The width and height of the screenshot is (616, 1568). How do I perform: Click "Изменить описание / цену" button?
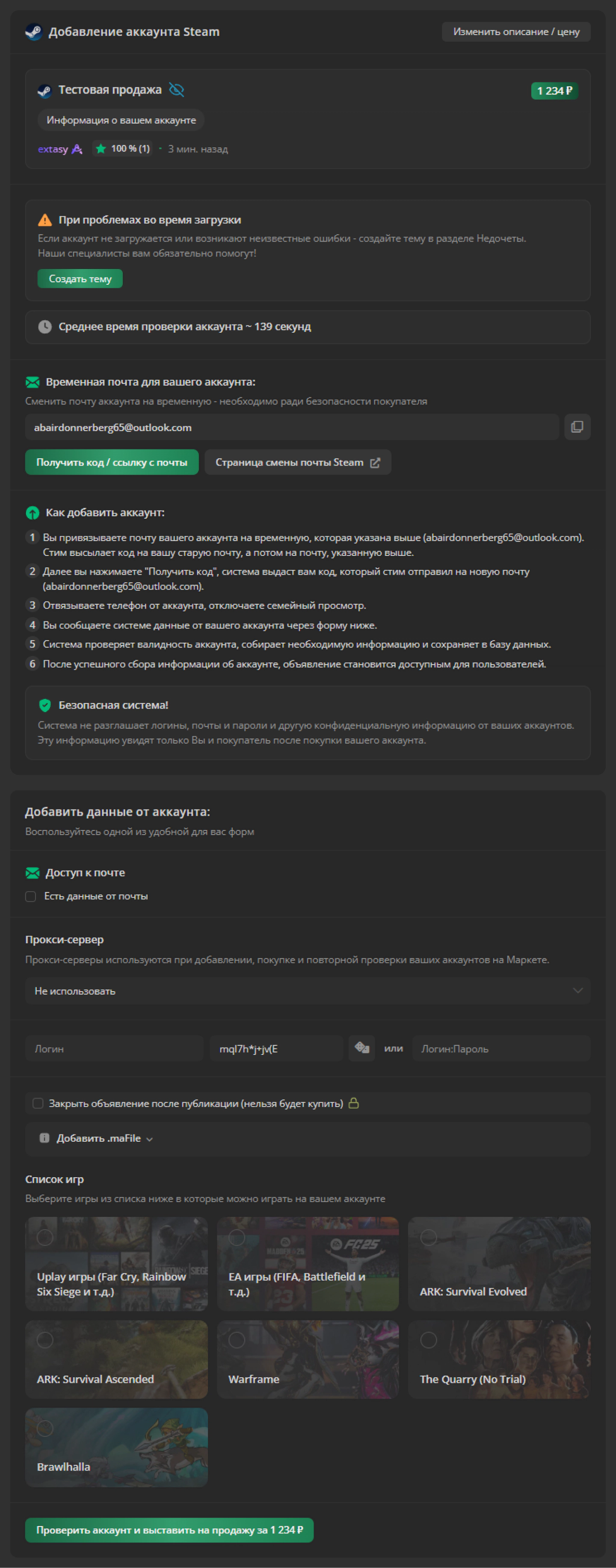(x=515, y=32)
